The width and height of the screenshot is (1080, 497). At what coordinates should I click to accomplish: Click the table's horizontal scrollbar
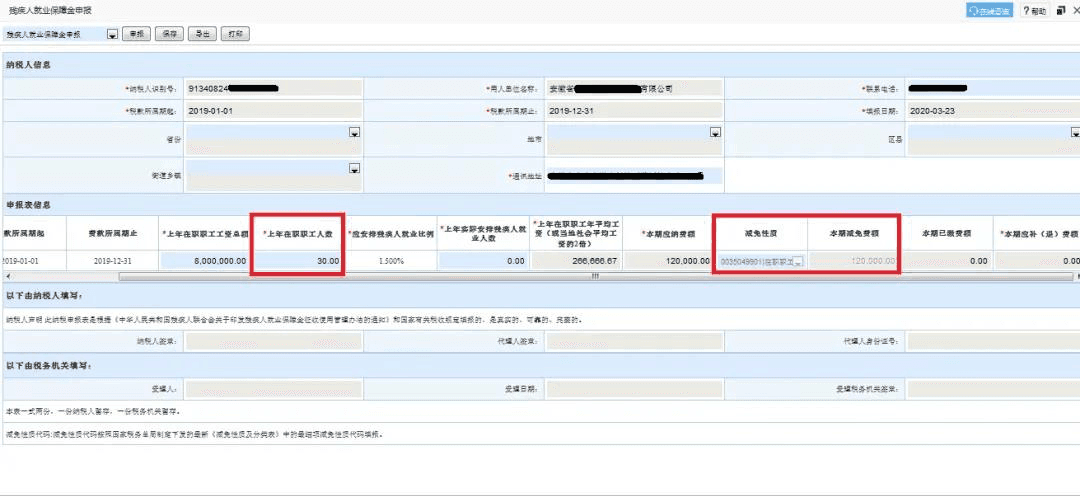[x=596, y=275]
